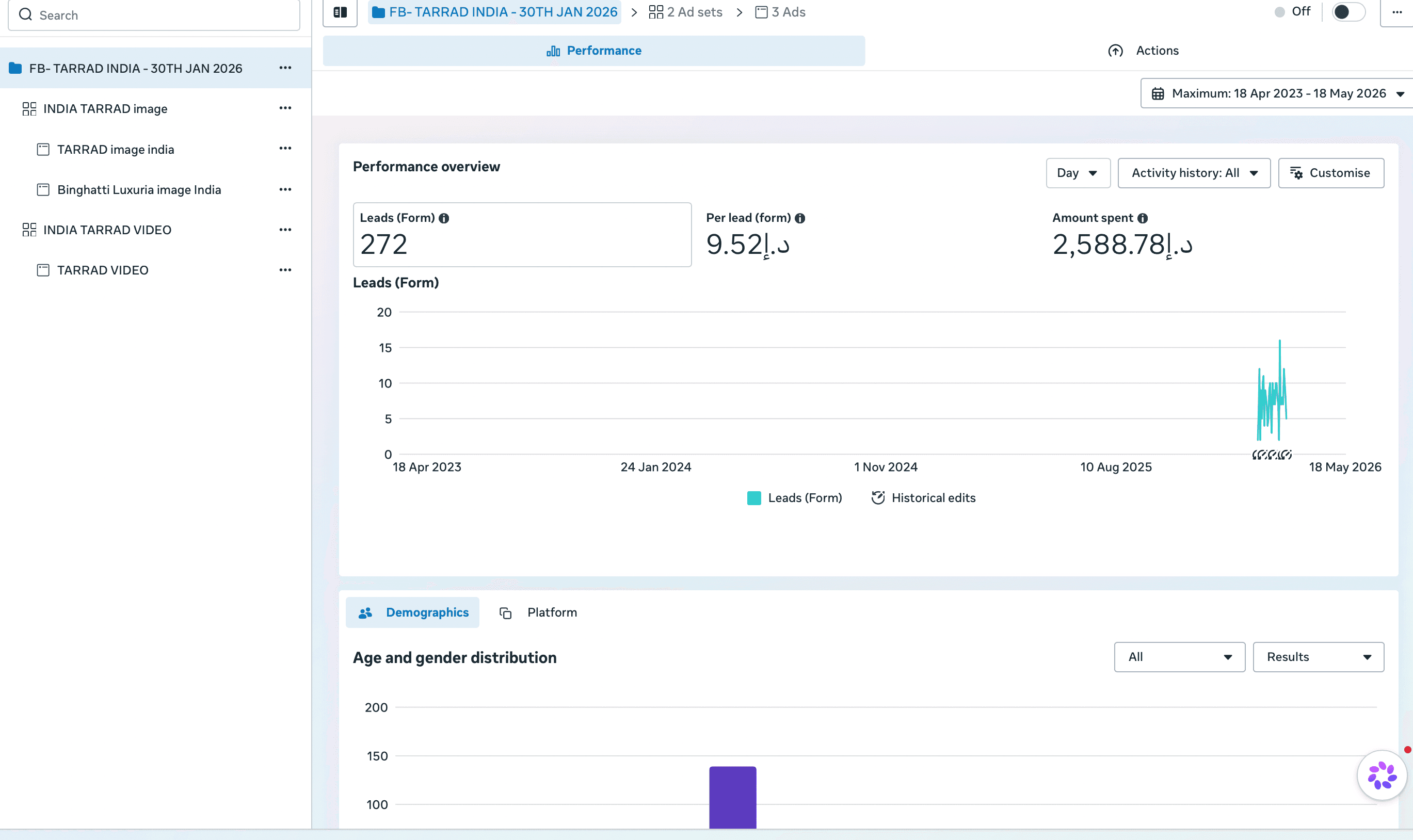The height and width of the screenshot is (840, 1413).
Task: Toggle the sidebar panel layout icon
Action: [x=340, y=12]
